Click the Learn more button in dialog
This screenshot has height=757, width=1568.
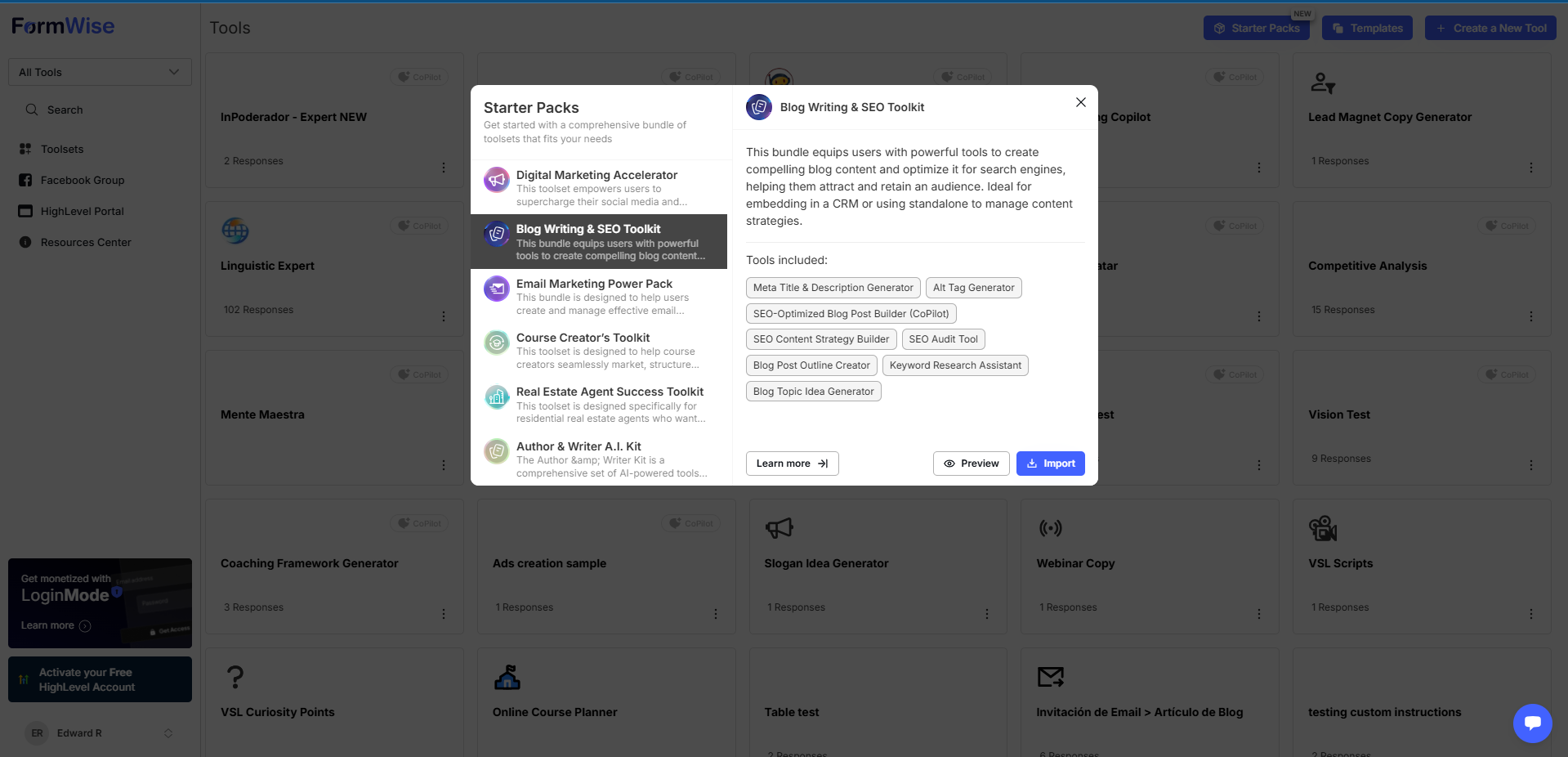792,464
